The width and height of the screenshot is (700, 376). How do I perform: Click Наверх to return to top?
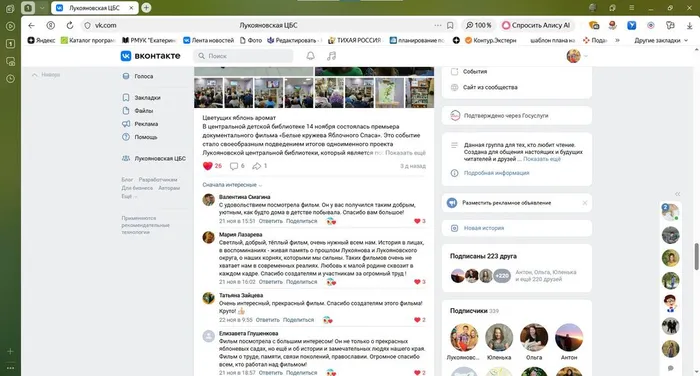(46, 75)
